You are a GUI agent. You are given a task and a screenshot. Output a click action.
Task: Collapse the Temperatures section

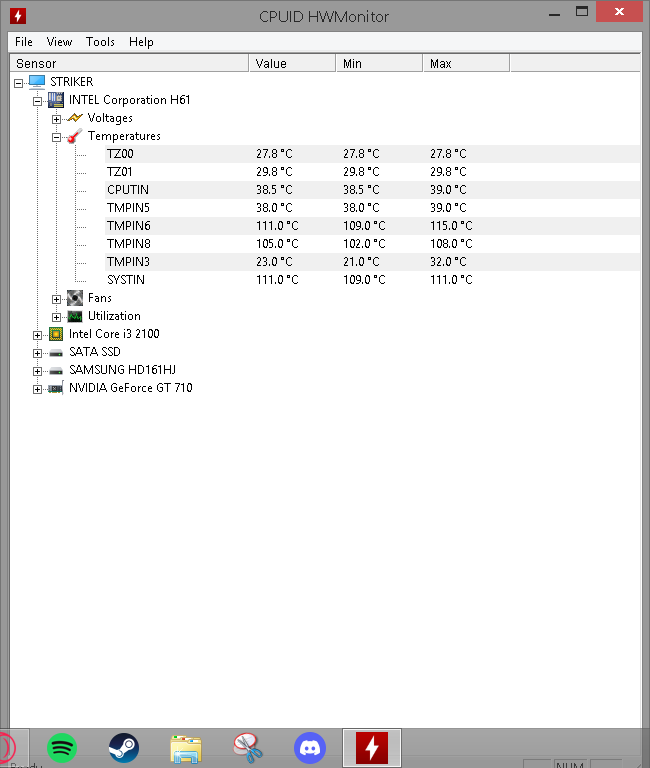pos(56,138)
